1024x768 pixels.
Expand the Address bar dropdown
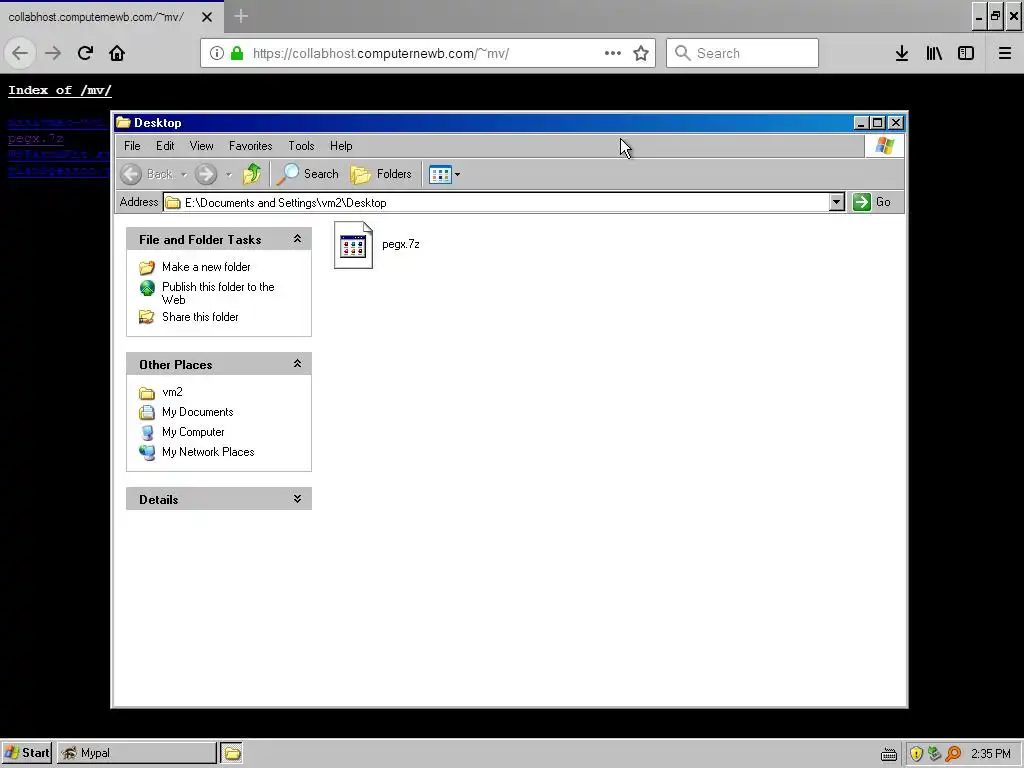click(x=837, y=202)
